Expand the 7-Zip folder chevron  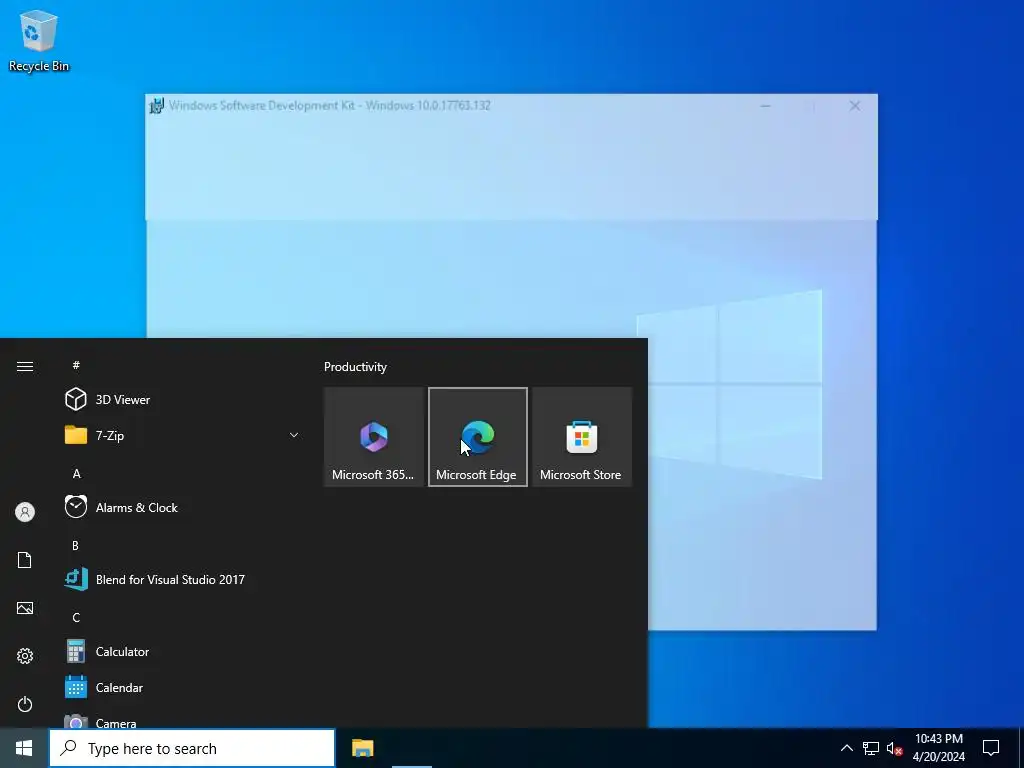(294, 435)
